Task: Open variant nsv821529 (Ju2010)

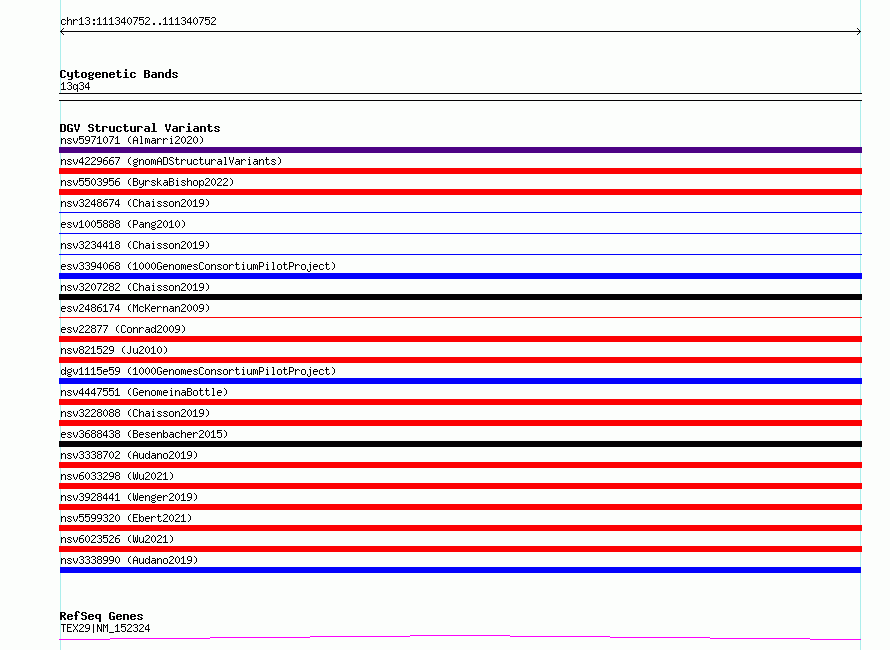Action: pos(114,350)
